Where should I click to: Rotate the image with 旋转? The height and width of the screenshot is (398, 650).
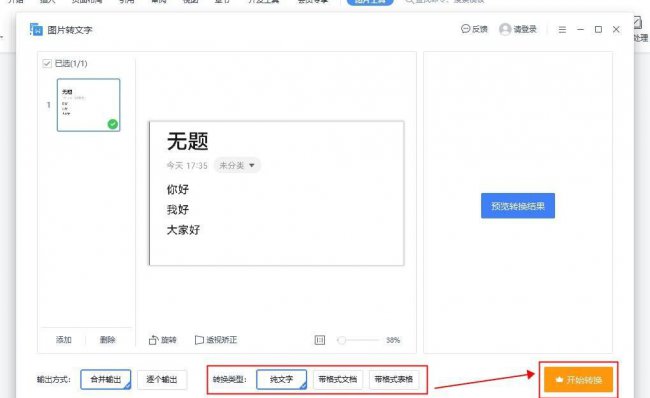click(162, 340)
